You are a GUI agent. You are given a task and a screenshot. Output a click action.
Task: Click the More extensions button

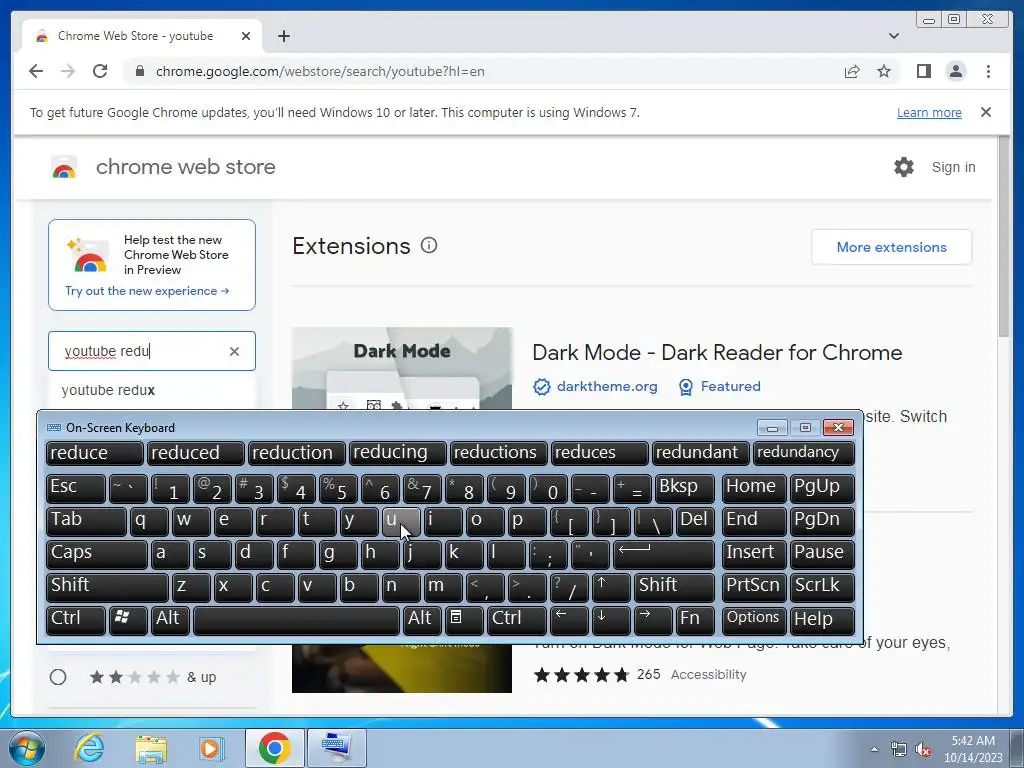[891, 247]
